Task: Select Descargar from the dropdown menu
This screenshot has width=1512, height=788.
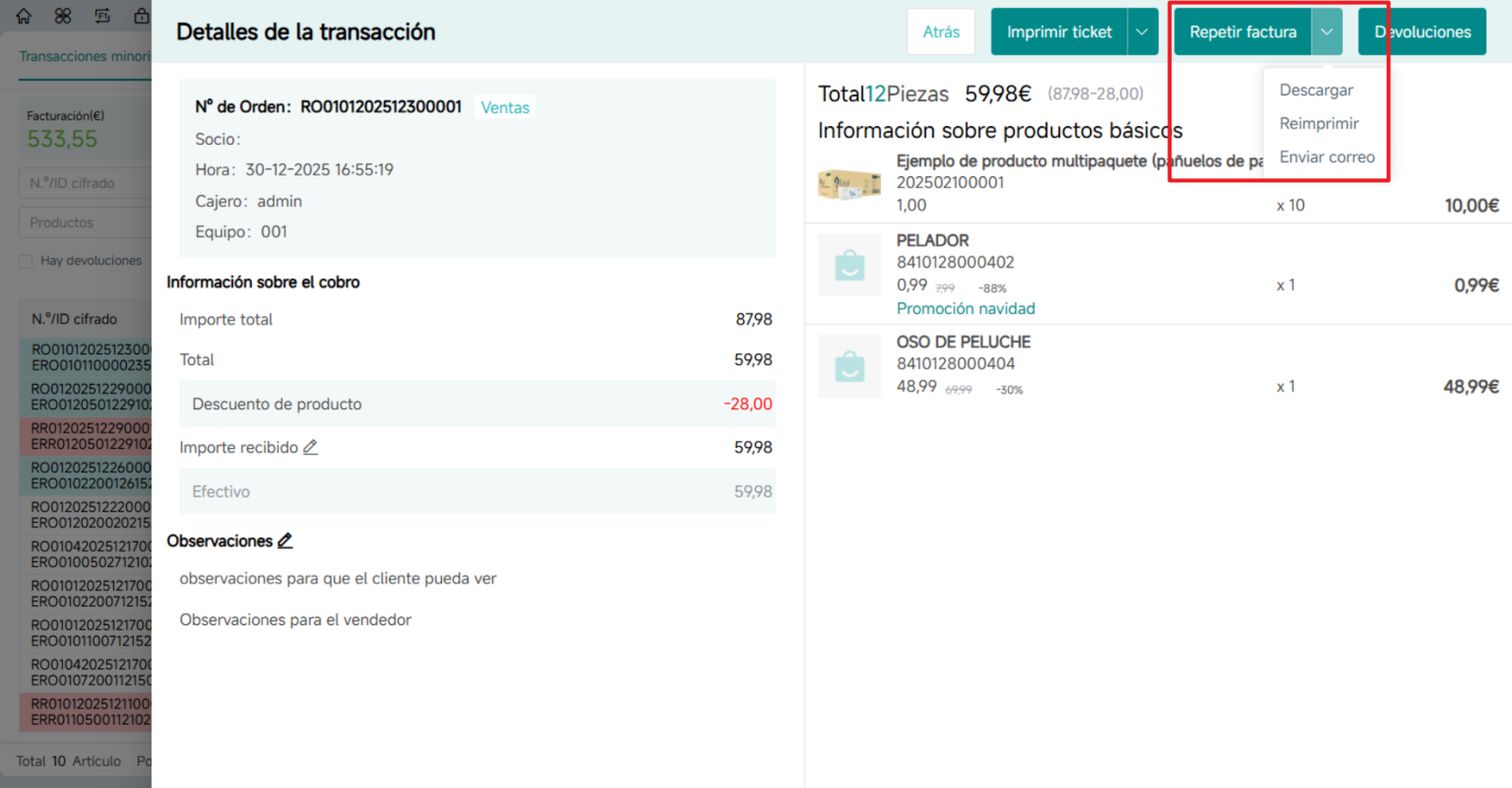Action: pyautogui.click(x=1316, y=90)
